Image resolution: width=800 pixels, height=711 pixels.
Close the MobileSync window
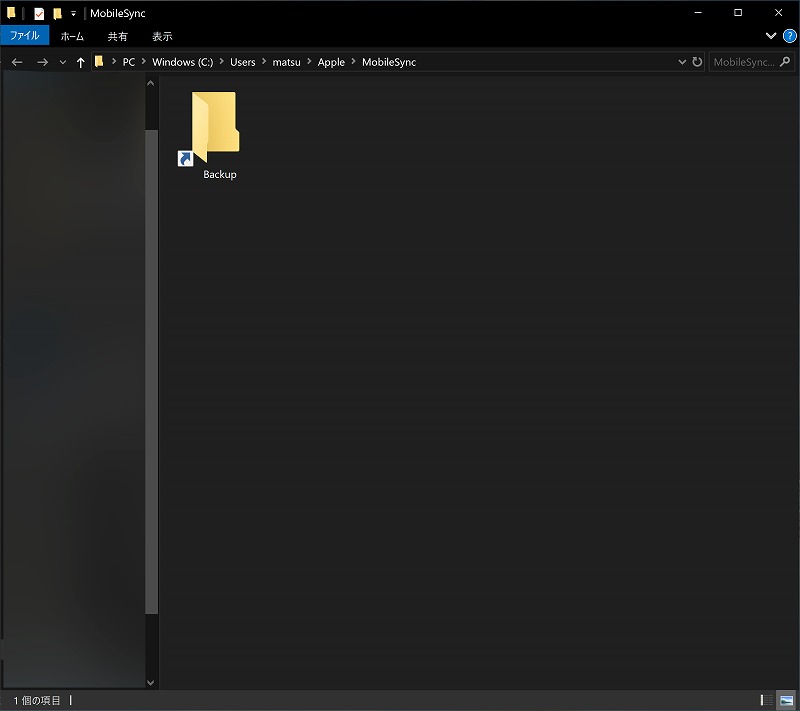[x=778, y=13]
